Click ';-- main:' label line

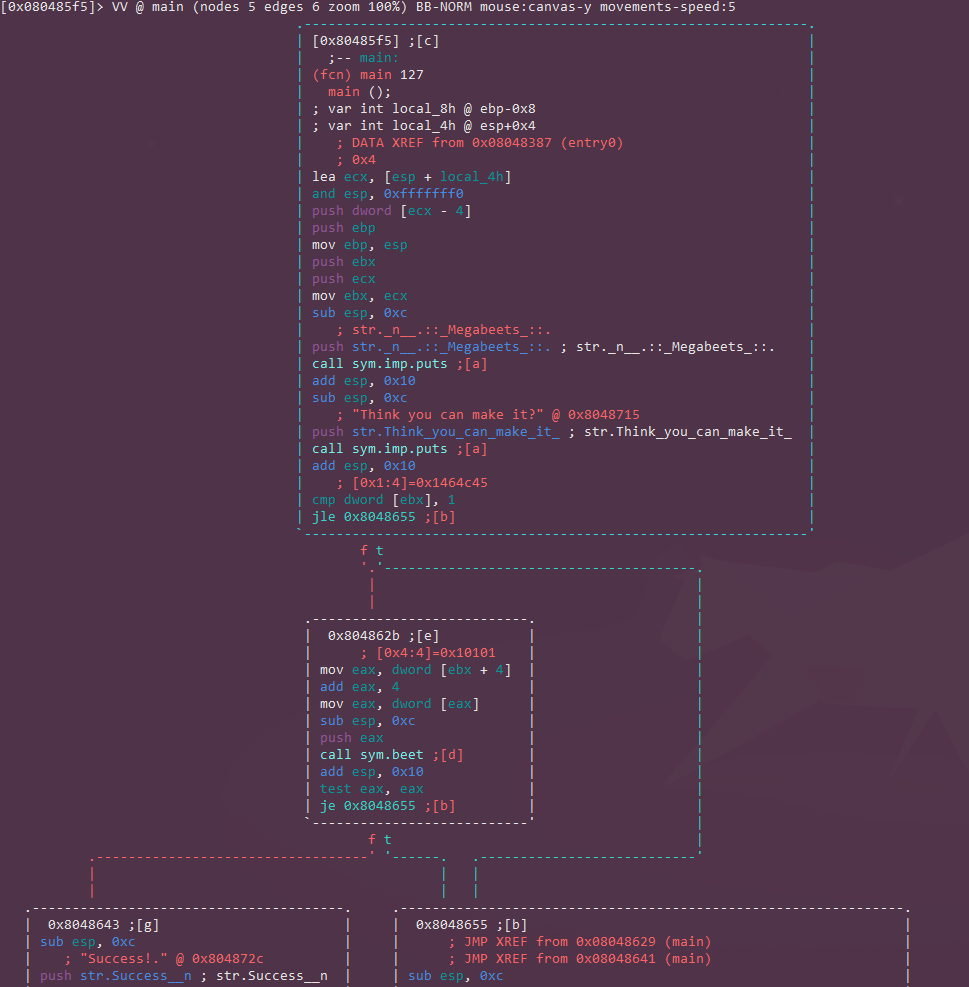point(363,58)
